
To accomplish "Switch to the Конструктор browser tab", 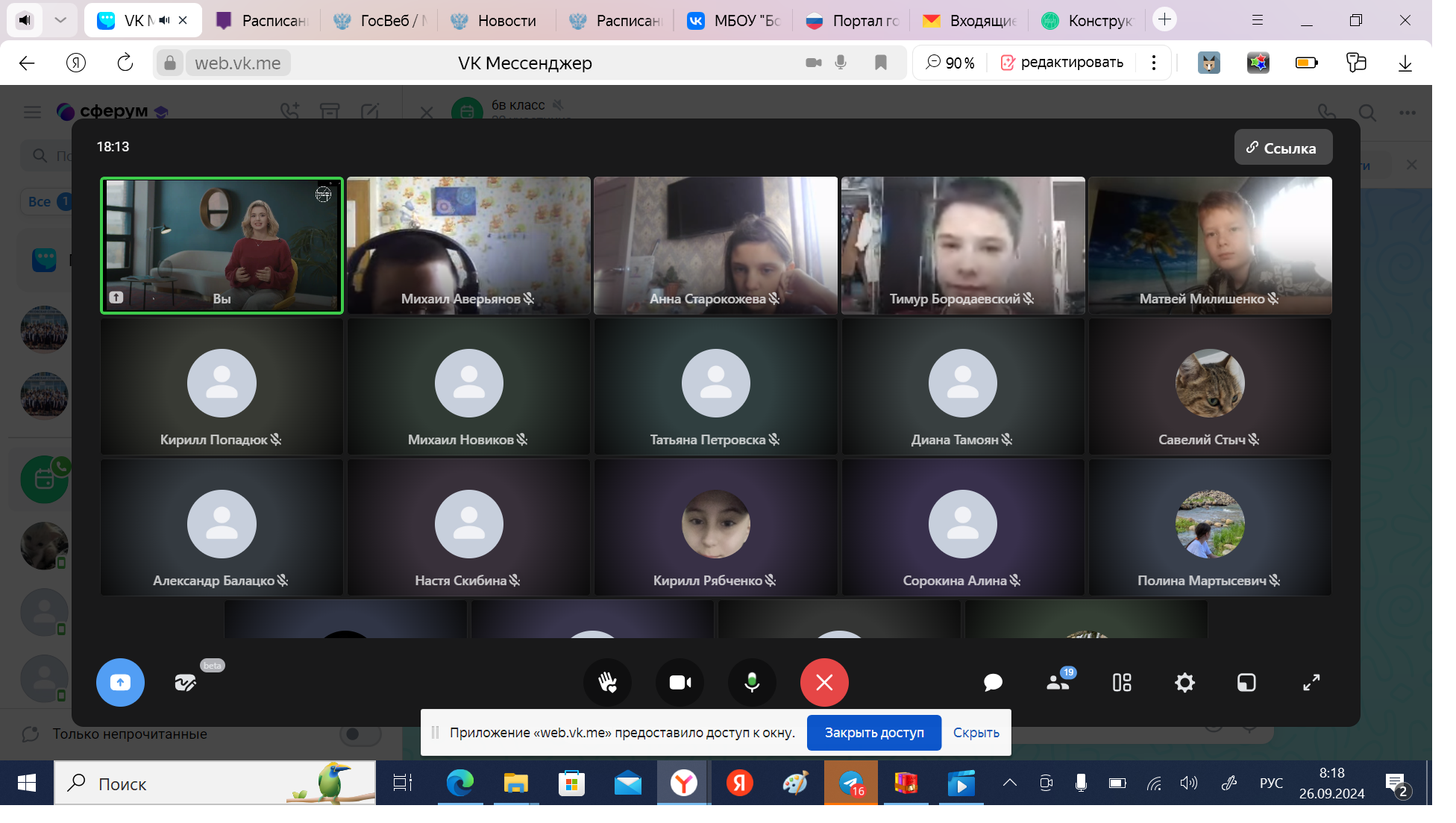I will tap(1088, 21).
